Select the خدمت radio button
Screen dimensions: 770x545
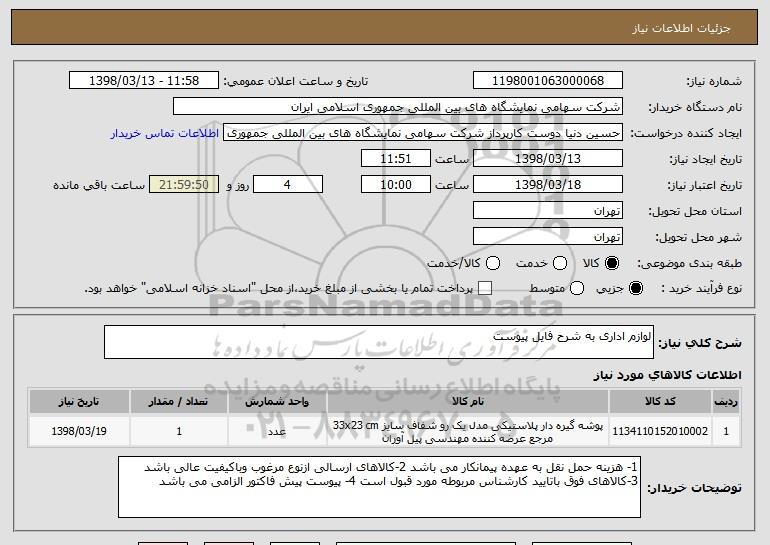click(x=560, y=264)
